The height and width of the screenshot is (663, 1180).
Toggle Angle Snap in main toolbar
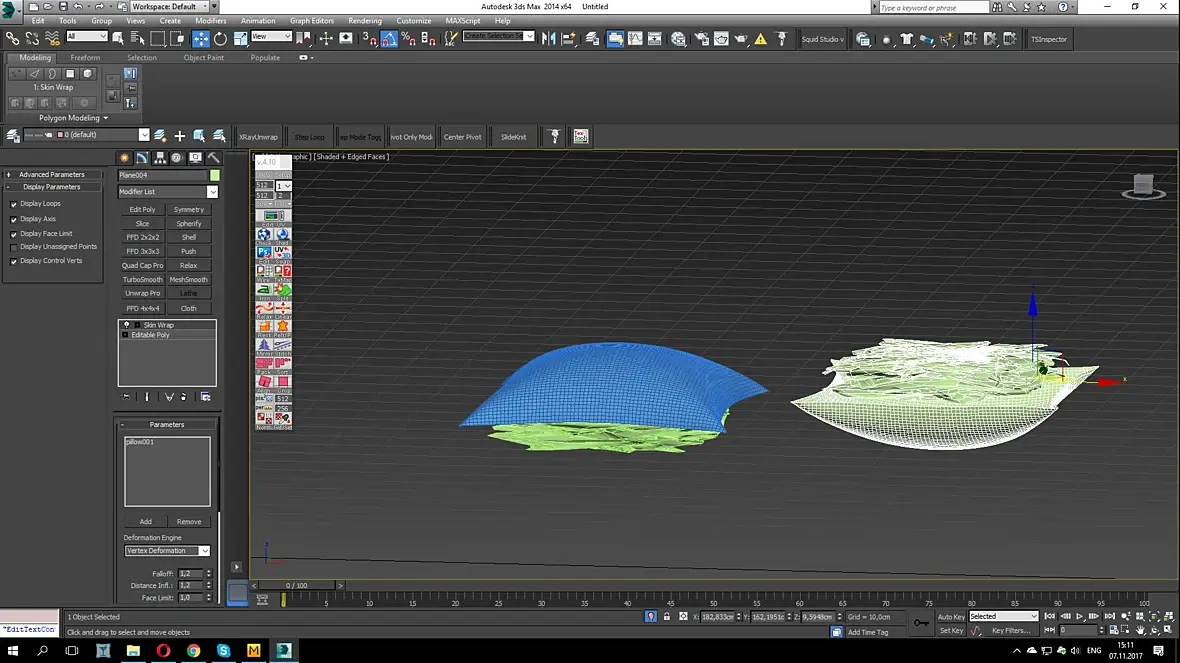tap(389, 39)
